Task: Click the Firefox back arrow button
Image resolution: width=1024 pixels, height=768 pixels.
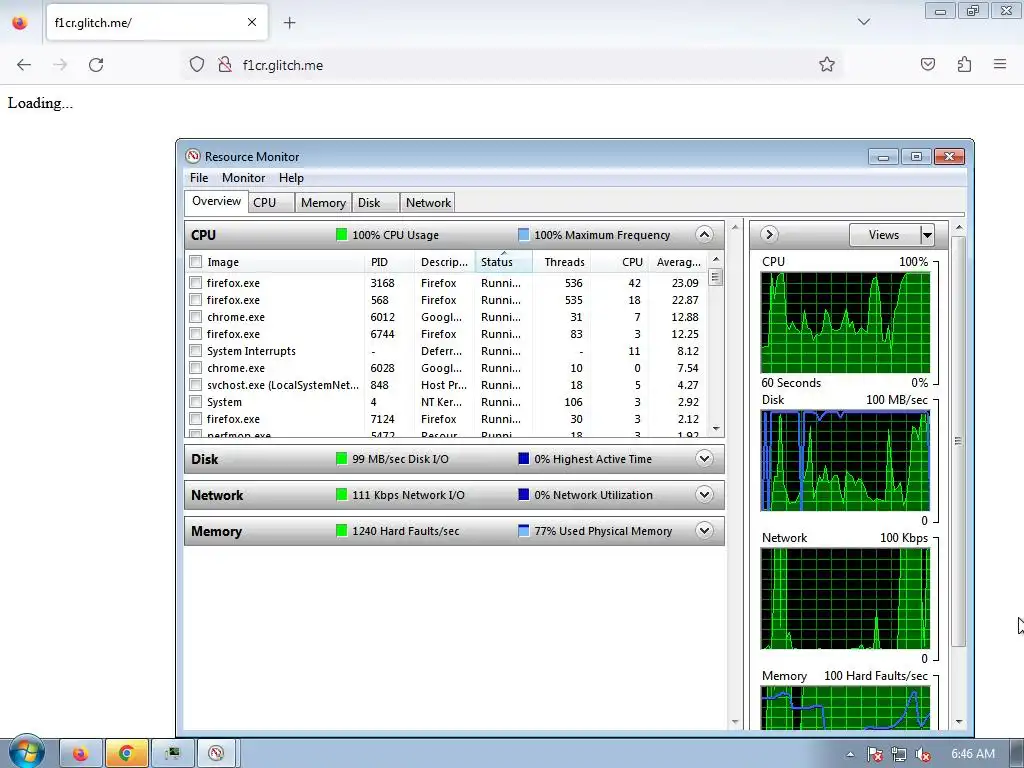Action: tap(24, 65)
